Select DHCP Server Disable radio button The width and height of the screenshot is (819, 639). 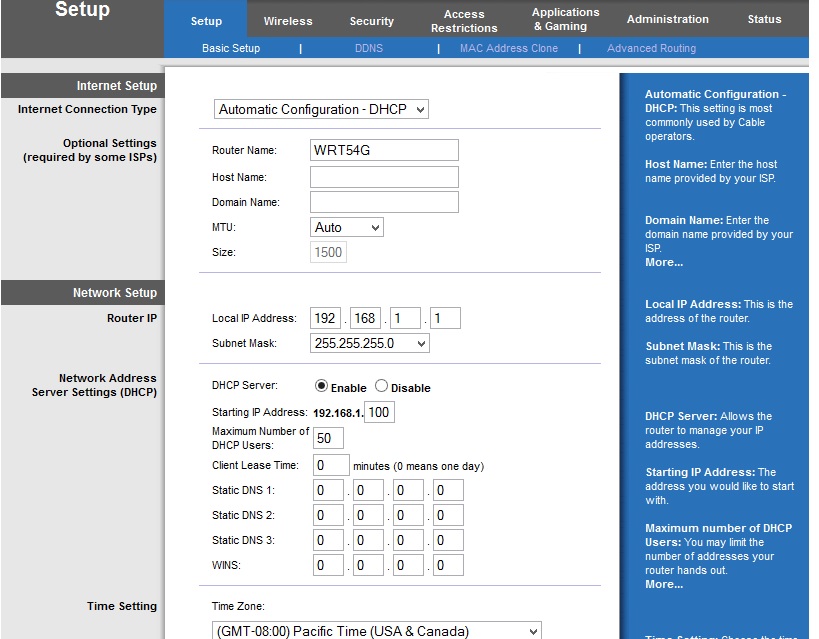[x=381, y=386]
